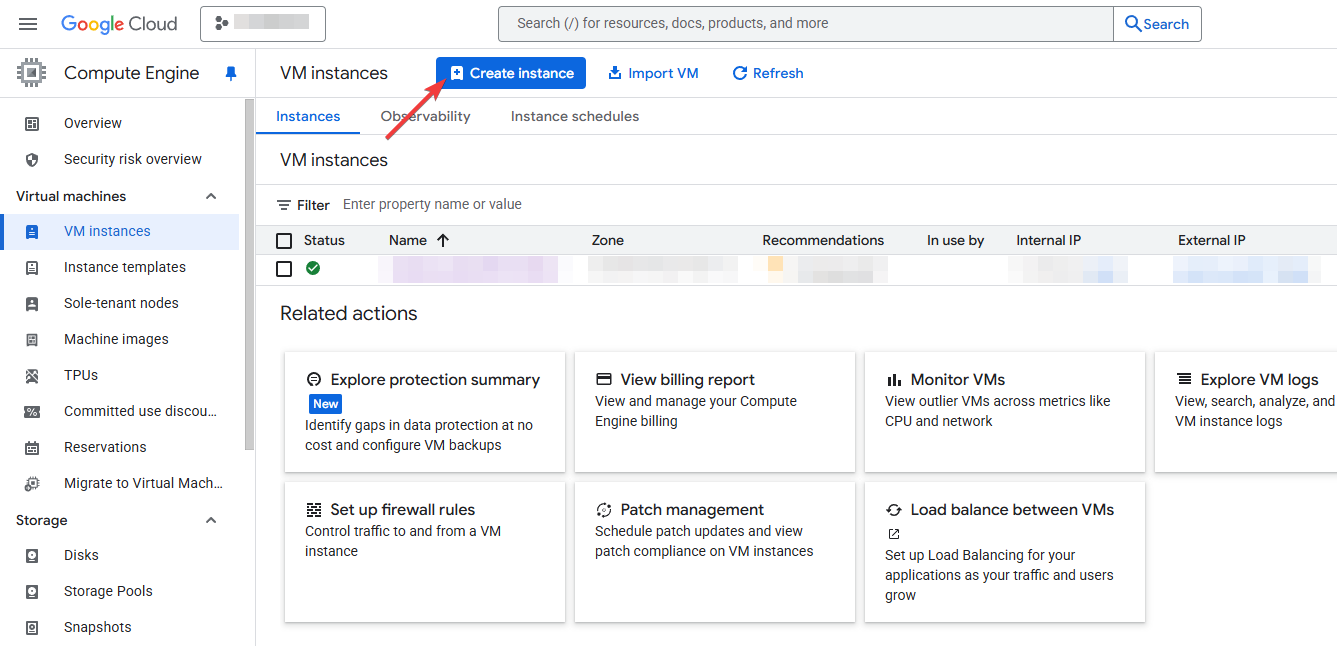
Task: Click the Overview sidebar icon
Action: (32, 124)
